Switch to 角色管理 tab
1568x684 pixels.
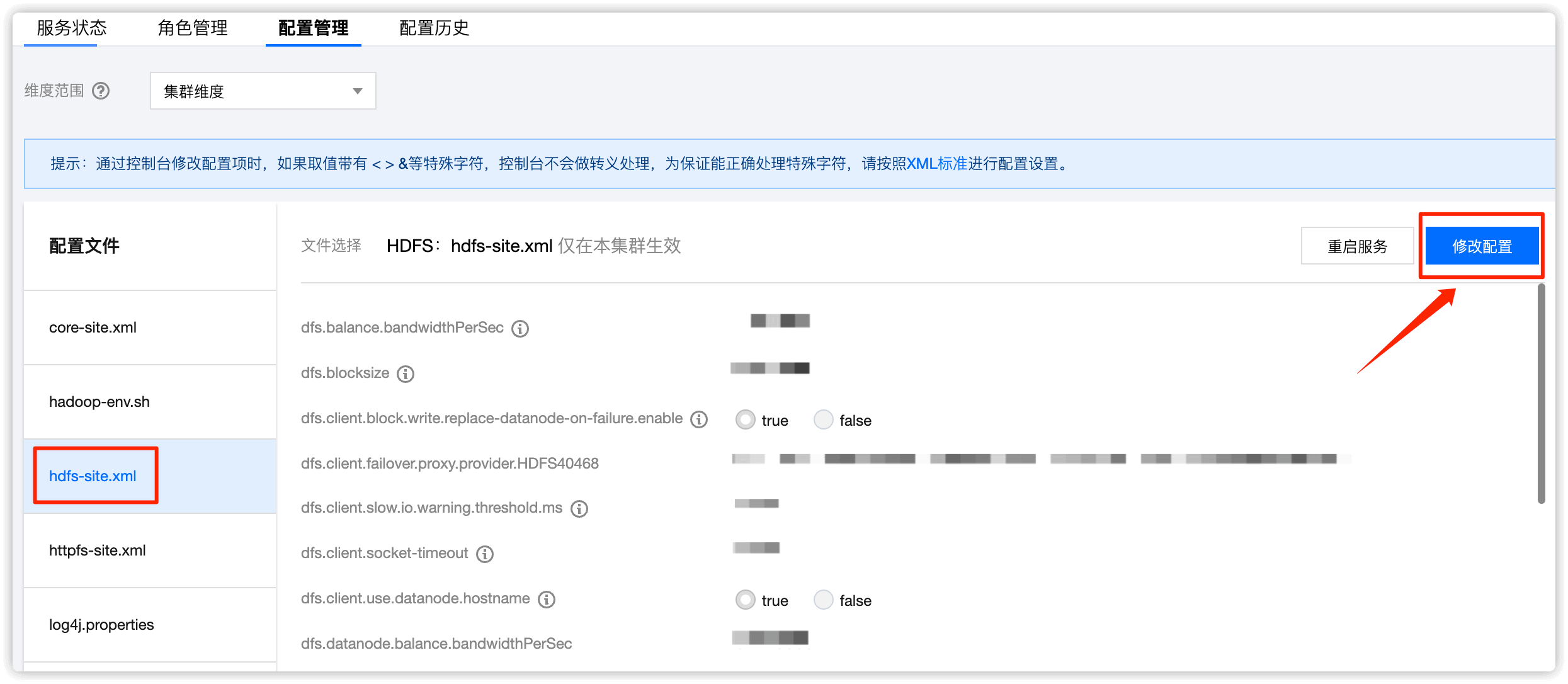point(193,28)
